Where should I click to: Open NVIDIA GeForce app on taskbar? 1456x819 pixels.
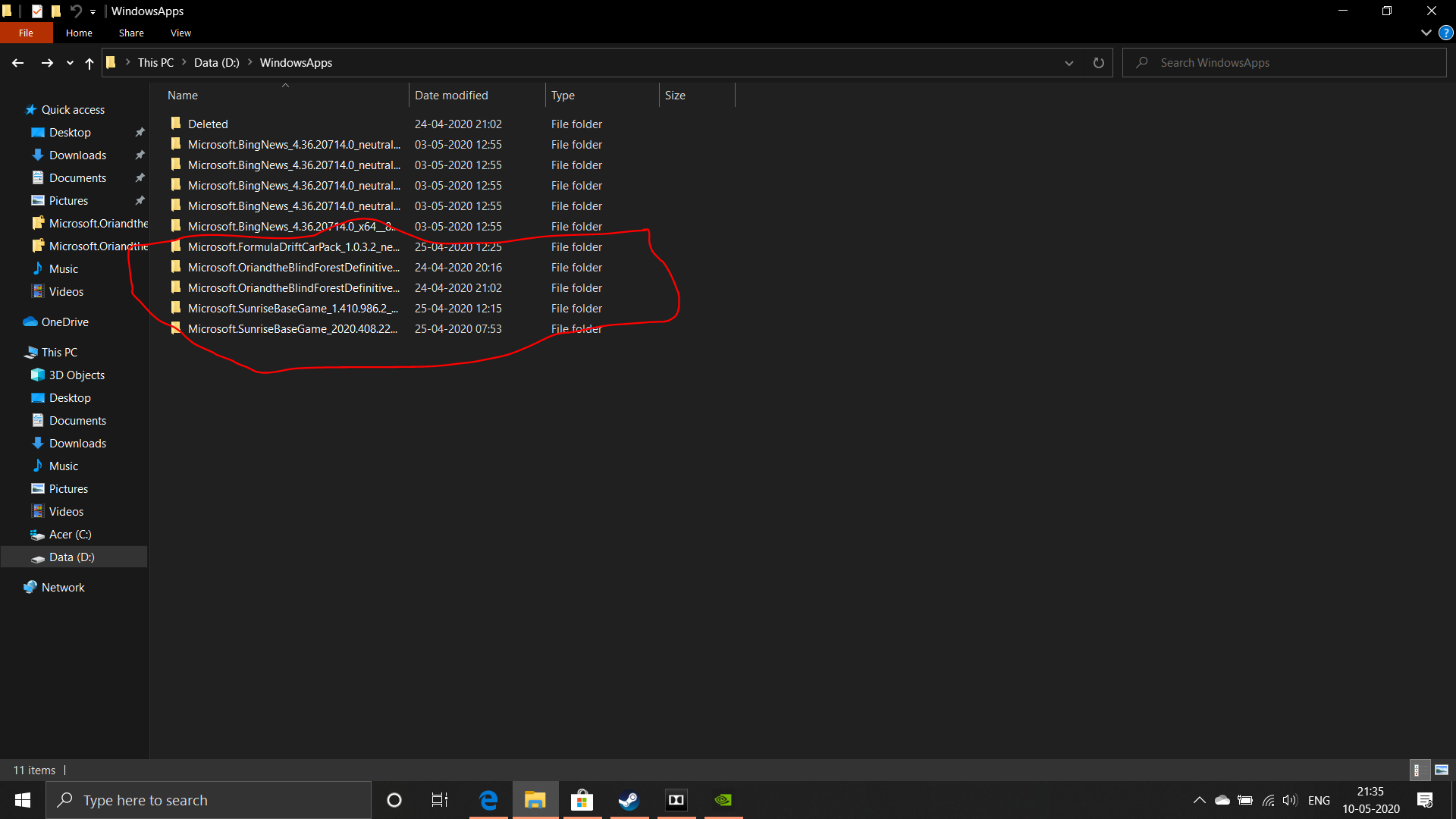723,800
